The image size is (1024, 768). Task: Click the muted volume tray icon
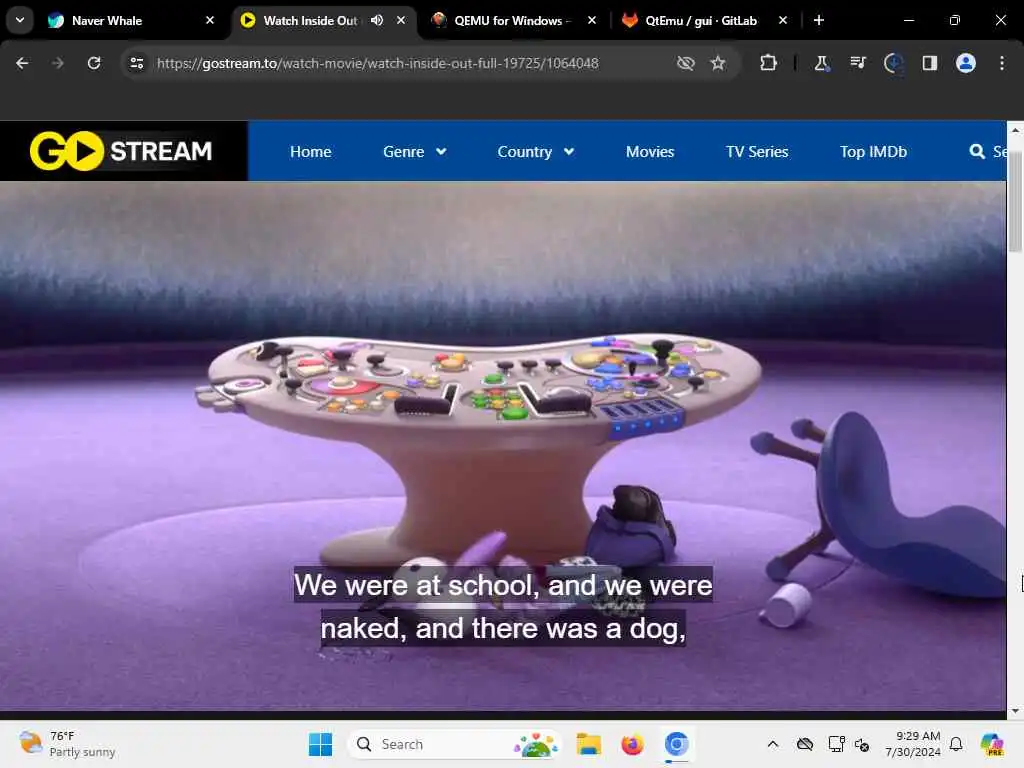tap(862, 744)
